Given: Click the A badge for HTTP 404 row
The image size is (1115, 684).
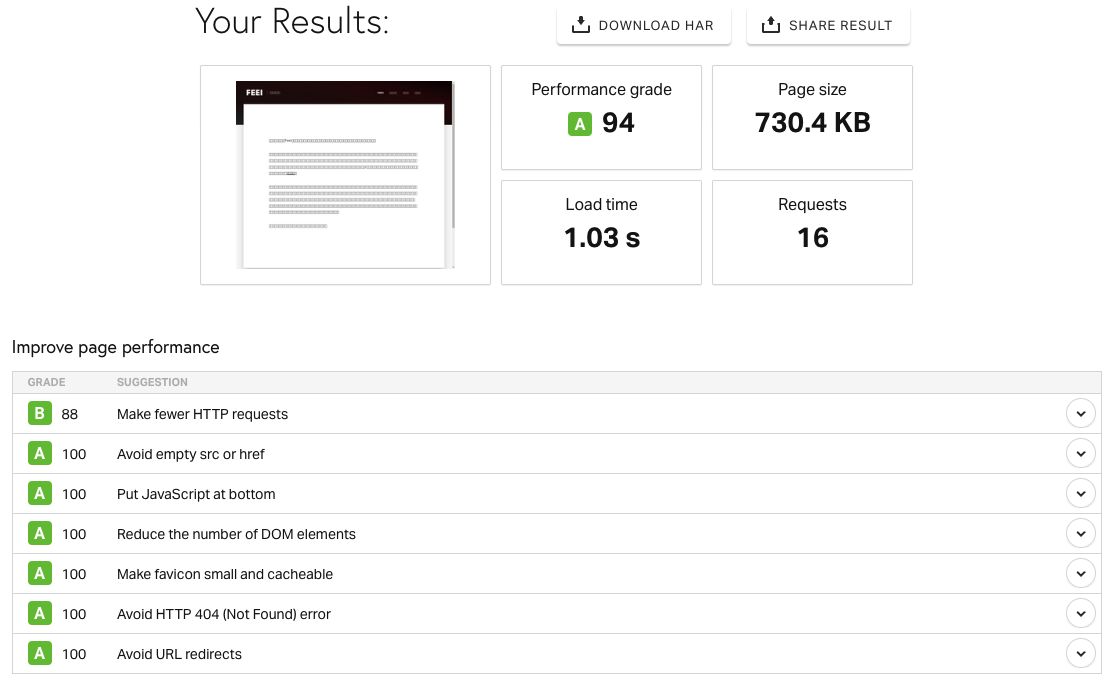Looking at the screenshot, I should click(x=40, y=614).
